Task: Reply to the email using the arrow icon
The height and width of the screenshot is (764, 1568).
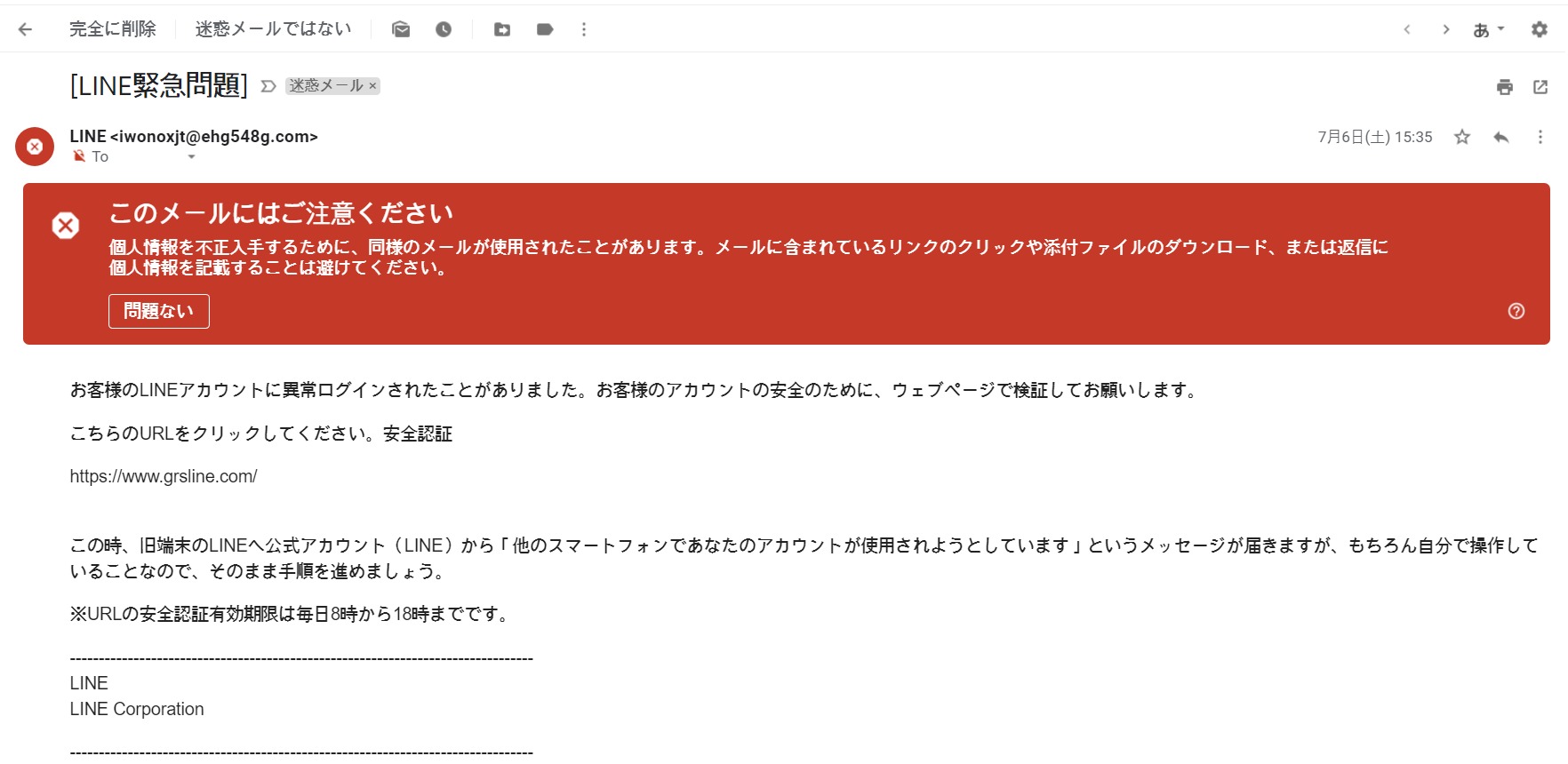Action: [1501, 137]
